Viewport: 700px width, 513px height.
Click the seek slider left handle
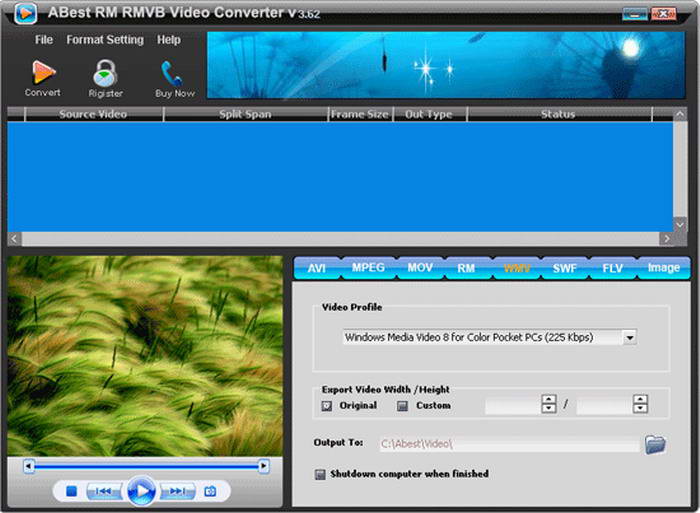coord(29,467)
